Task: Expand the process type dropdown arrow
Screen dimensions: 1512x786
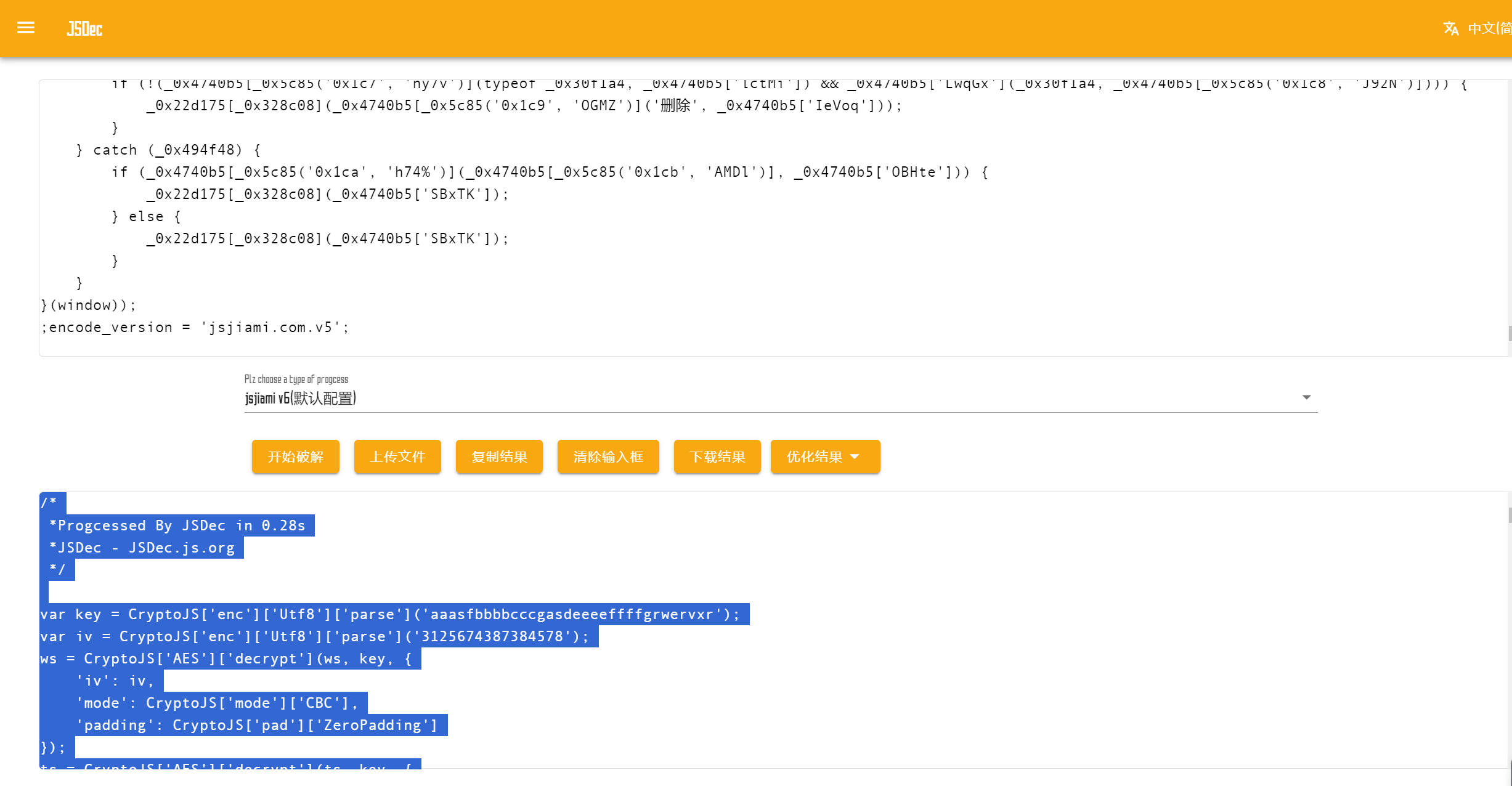Action: [1306, 397]
